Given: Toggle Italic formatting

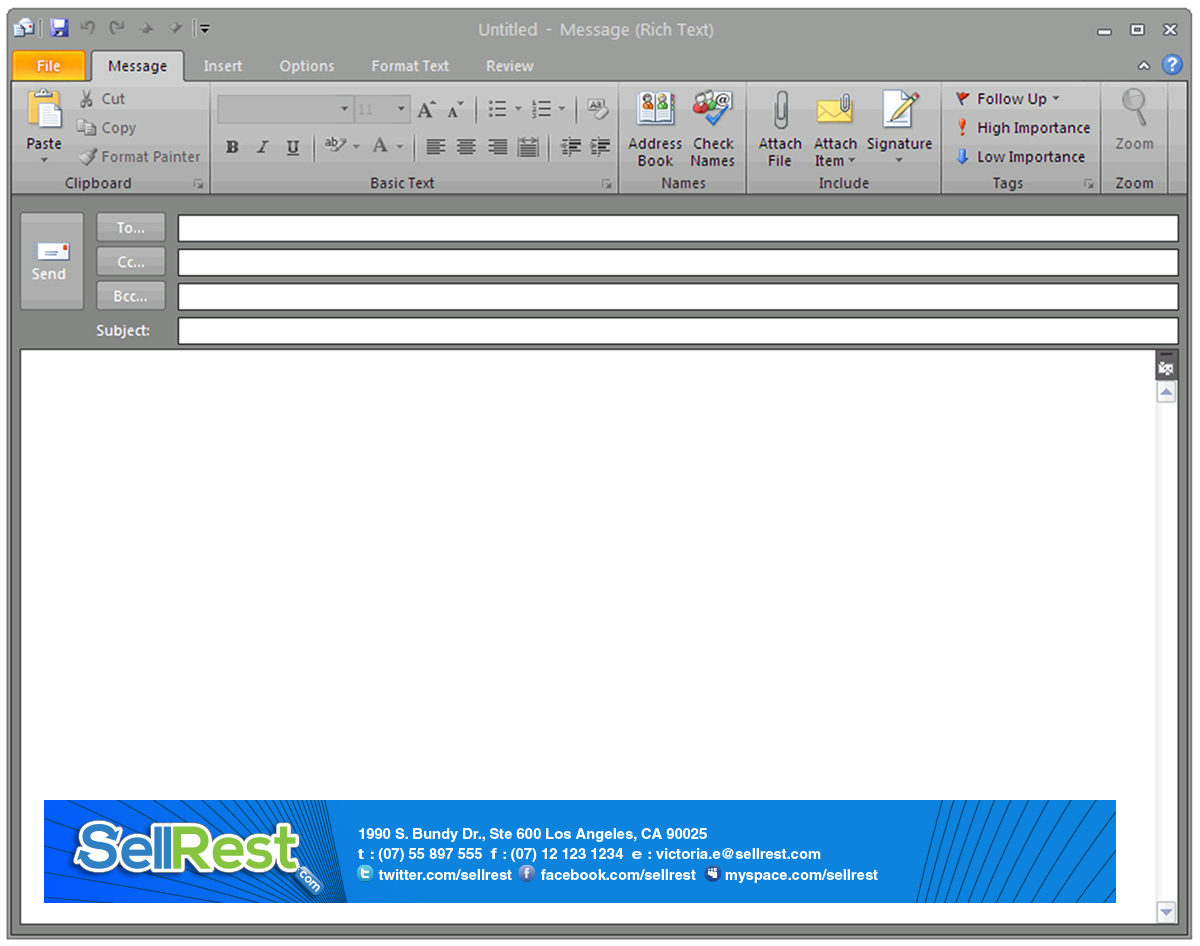Looking at the screenshot, I should tap(262, 147).
